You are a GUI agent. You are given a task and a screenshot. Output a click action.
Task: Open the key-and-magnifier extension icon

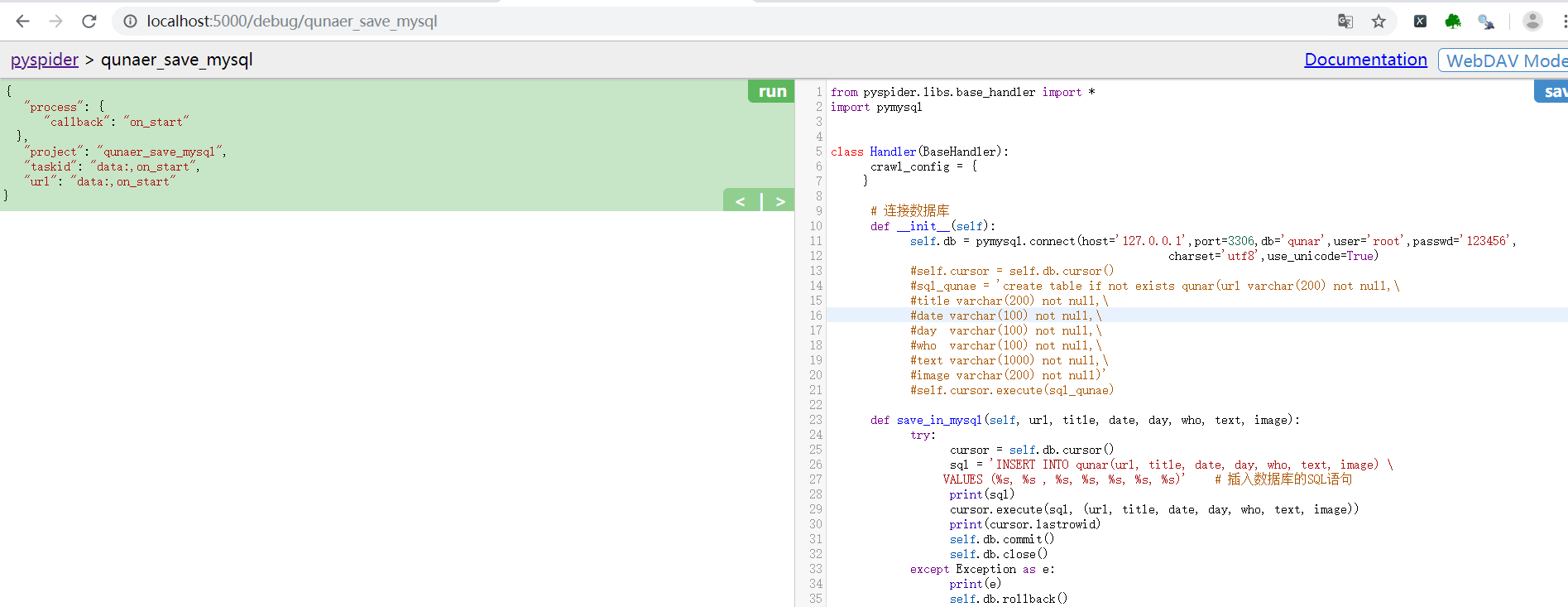(x=1486, y=22)
